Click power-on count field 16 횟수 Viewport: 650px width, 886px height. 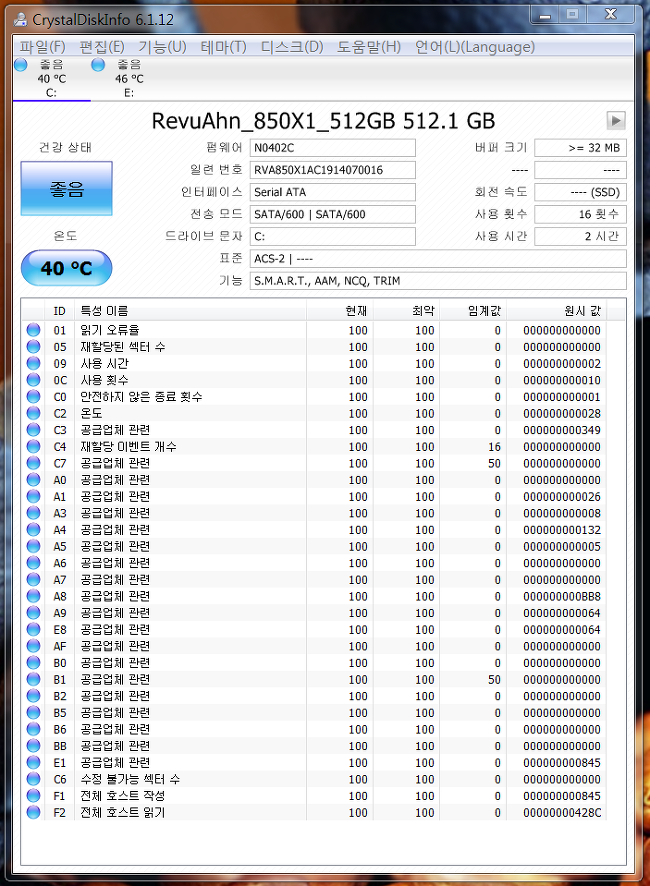pos(580,214)
